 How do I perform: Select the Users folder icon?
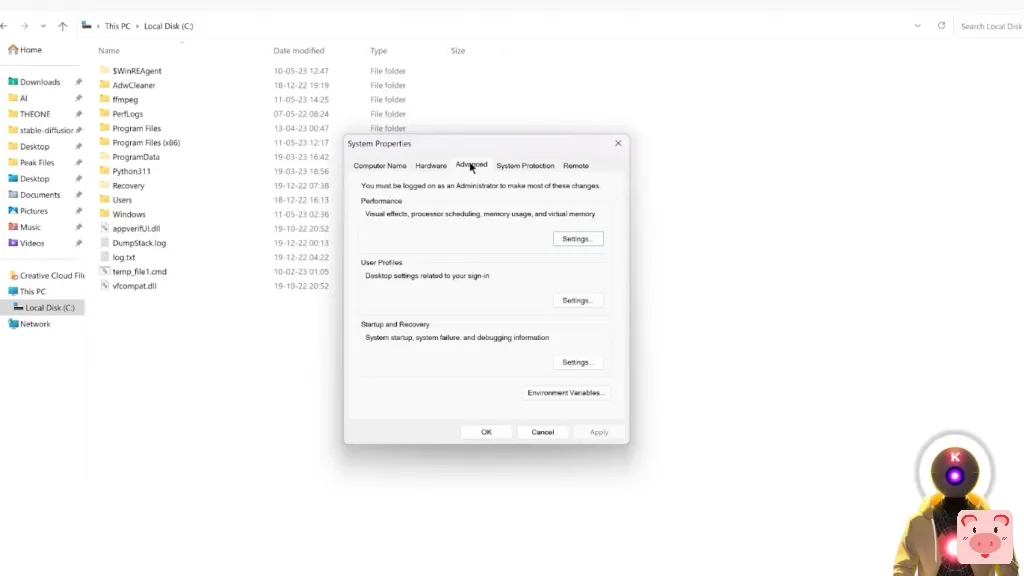[x=104, y=199]
